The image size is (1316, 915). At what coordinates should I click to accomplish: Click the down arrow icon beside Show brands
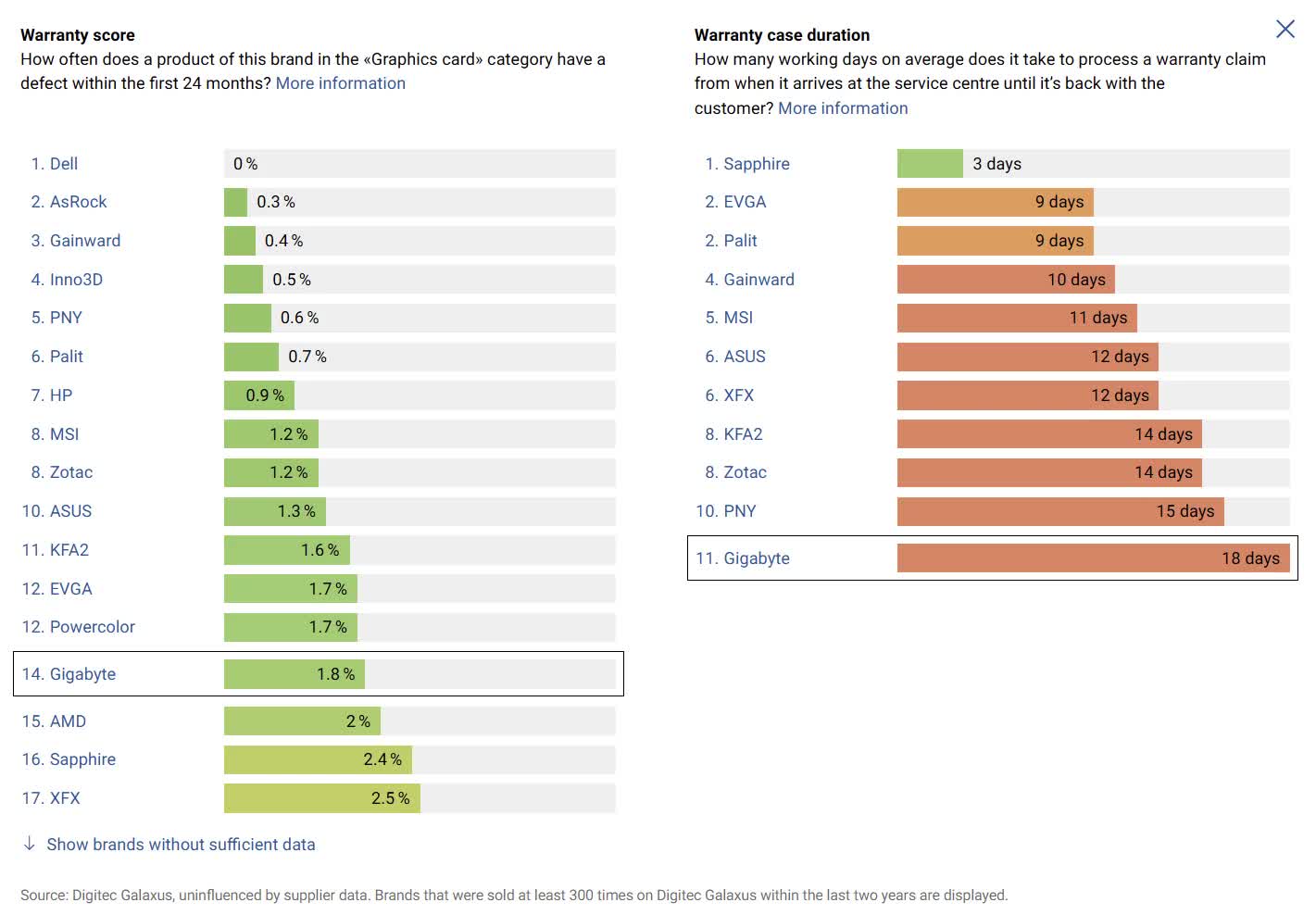coord(30,844)
